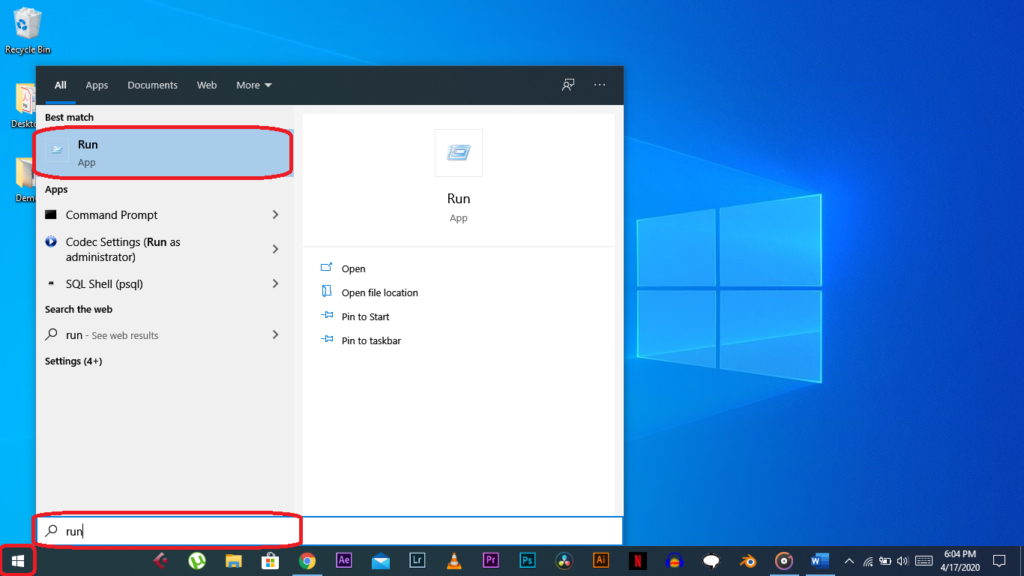The height and width of the screenshot is (576, 1024).
Task: Launch Google Chrome from the taskbar
Action: pos(307,561)
